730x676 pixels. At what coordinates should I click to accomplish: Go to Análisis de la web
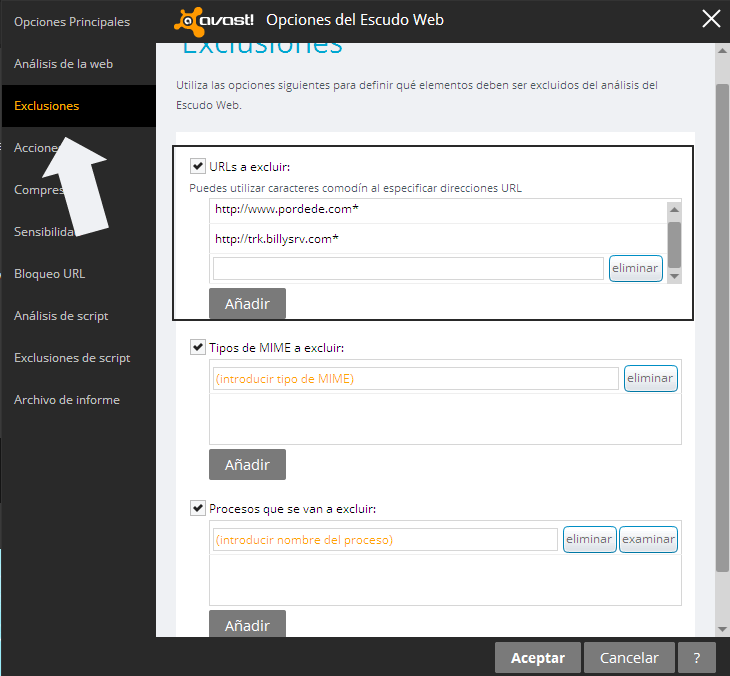pos(63,64)
